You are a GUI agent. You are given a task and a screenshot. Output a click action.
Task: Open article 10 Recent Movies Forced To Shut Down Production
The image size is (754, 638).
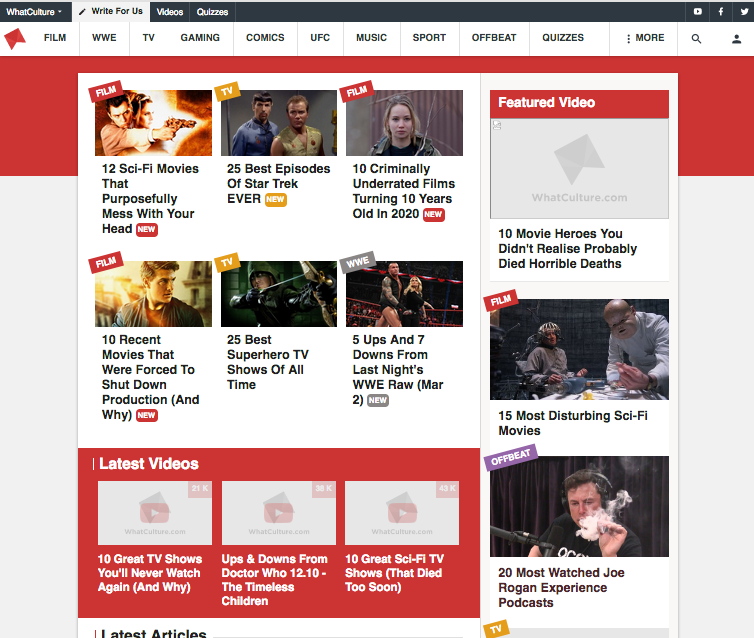151,377
